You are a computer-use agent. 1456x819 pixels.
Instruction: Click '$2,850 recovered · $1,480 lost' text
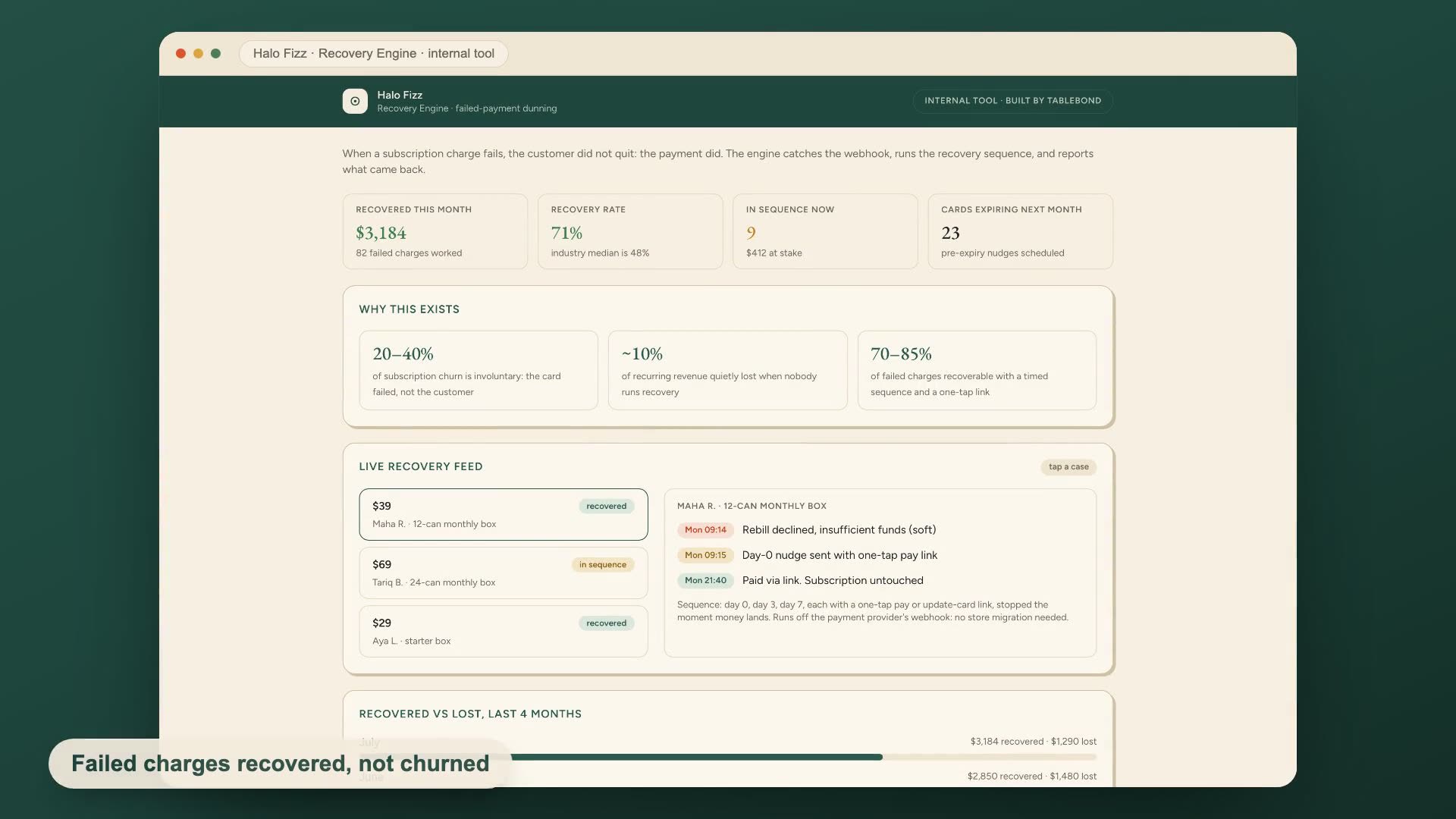[x=1032, y=777]
